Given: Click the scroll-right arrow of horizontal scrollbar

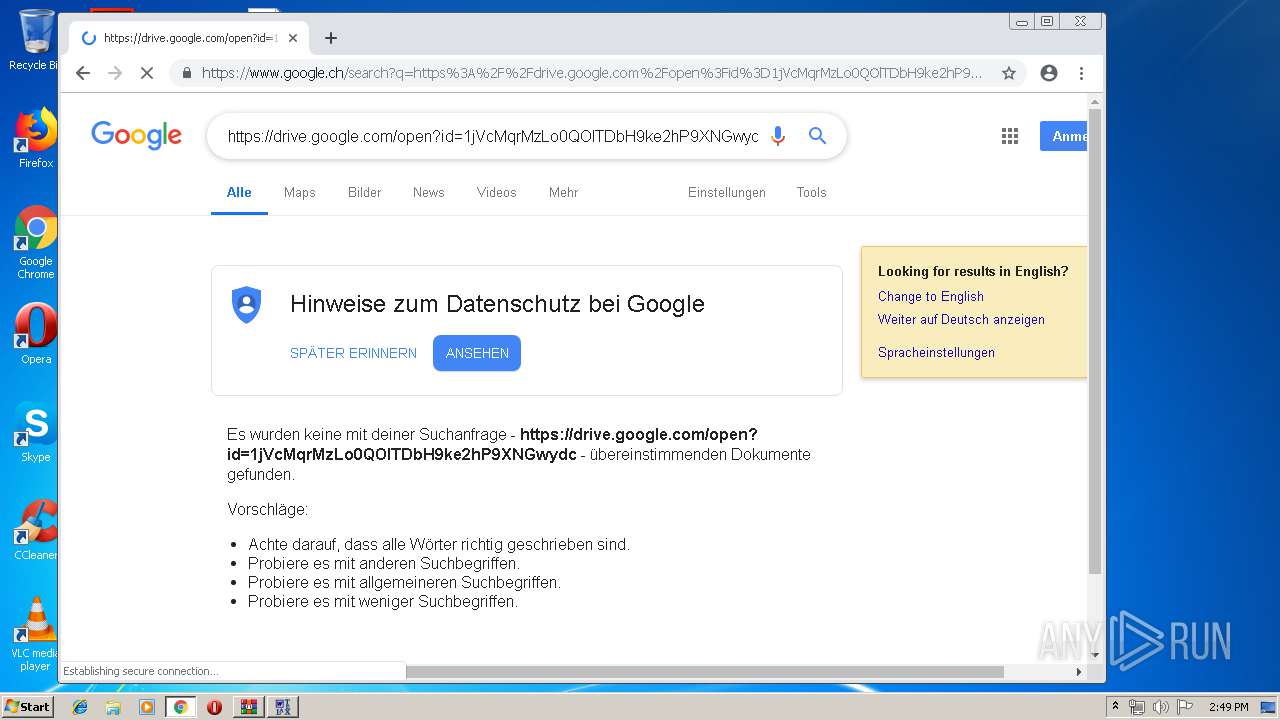Looking at the screenshot, I should (1079, 672).
